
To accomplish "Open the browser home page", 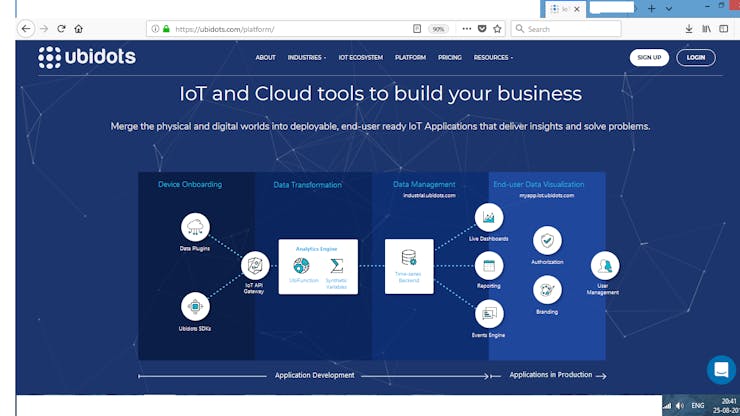I will click(78, 29).
